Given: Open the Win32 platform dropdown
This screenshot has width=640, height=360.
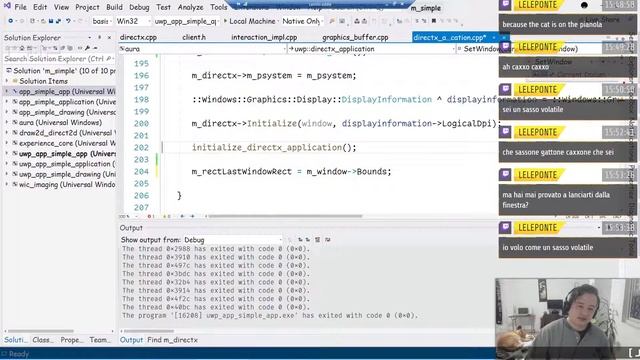Looking at the screenshot, I should point(133,21).
